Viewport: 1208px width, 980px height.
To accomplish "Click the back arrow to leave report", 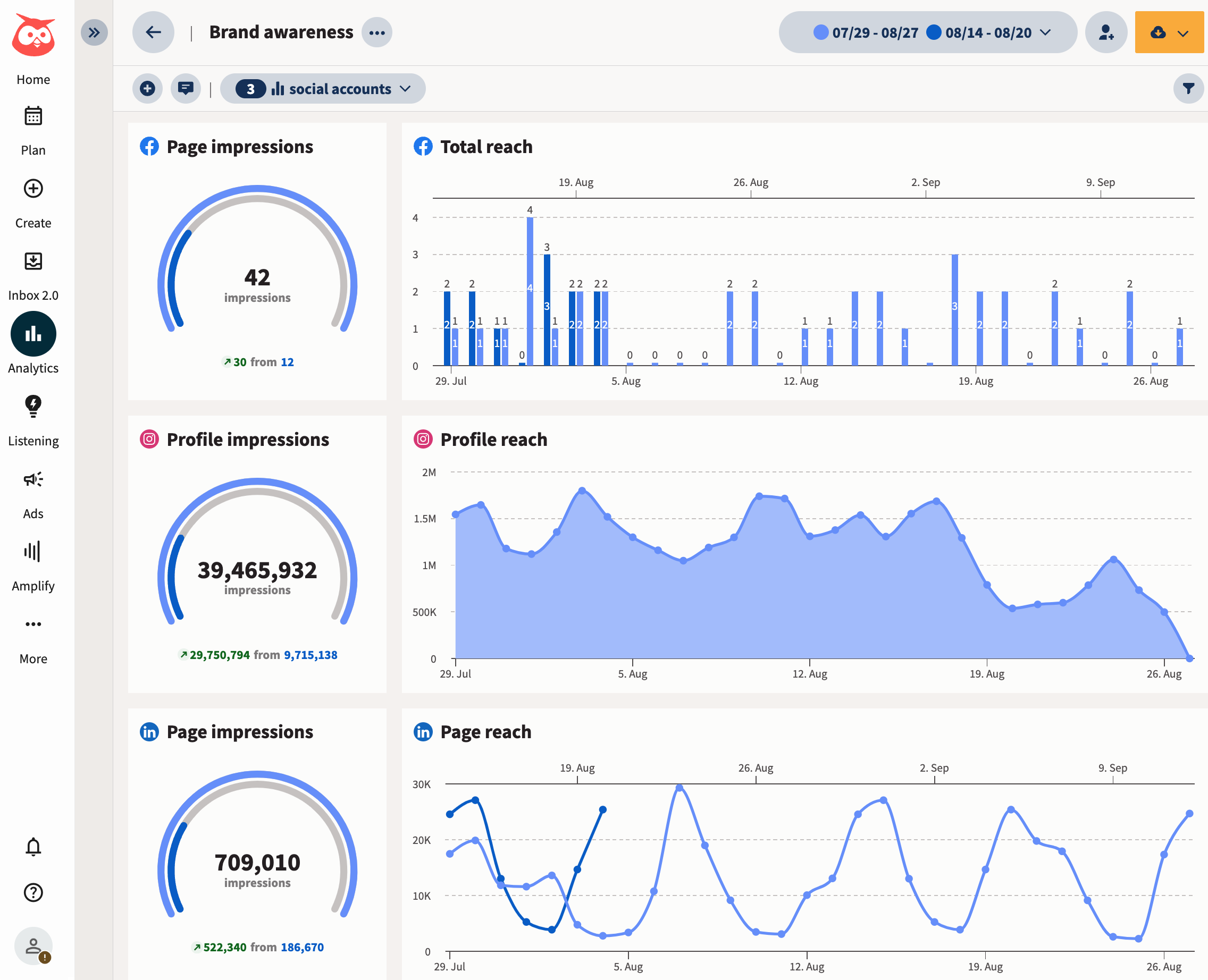I will click(153, 32).
